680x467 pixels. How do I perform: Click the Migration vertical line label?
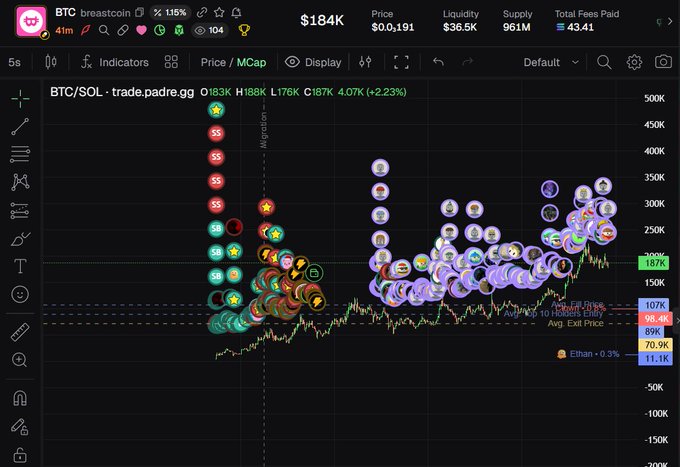click(263, 130)
